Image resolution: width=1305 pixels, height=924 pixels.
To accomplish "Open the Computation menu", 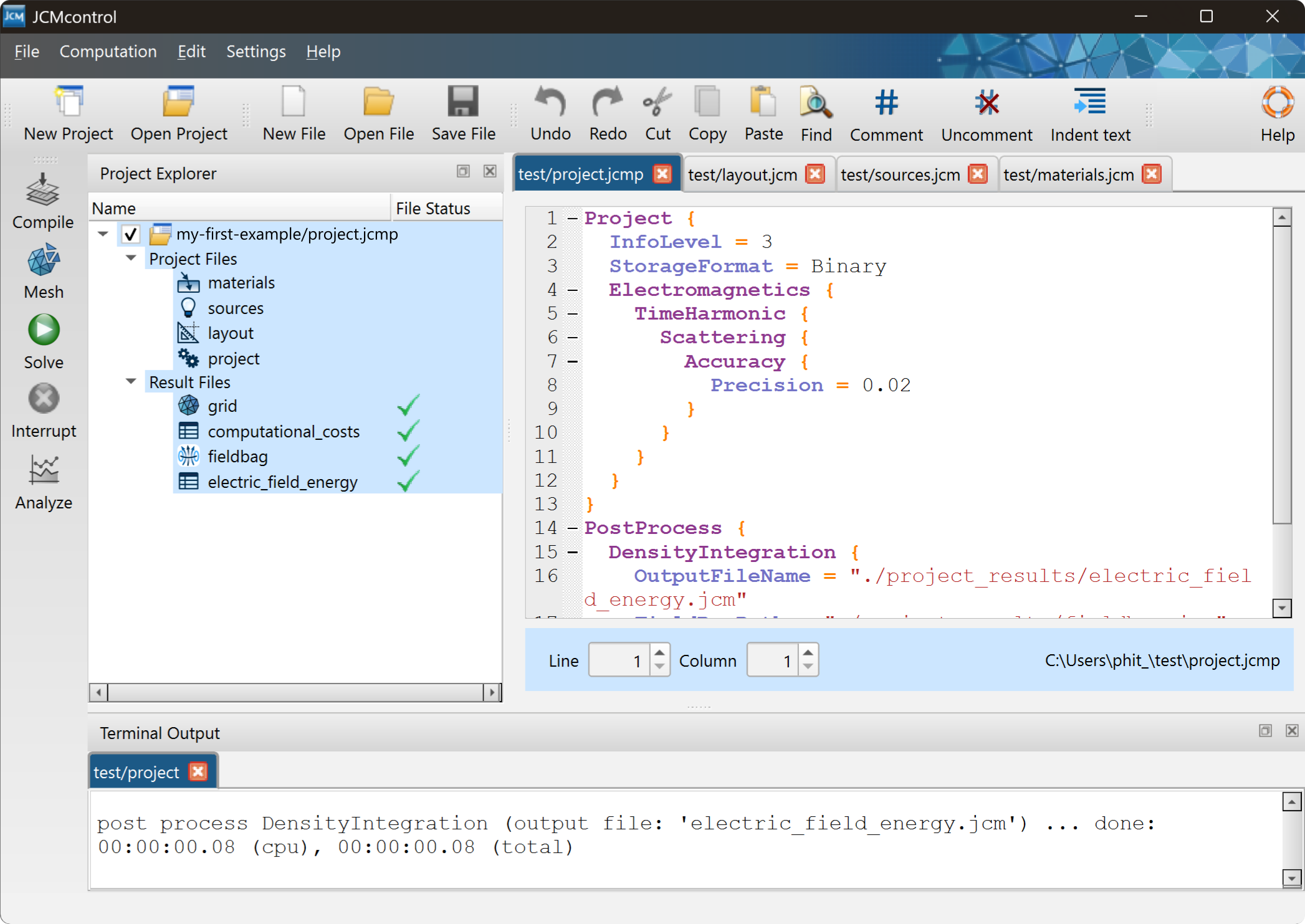I will pyautogui.click(x=108, y=52).
